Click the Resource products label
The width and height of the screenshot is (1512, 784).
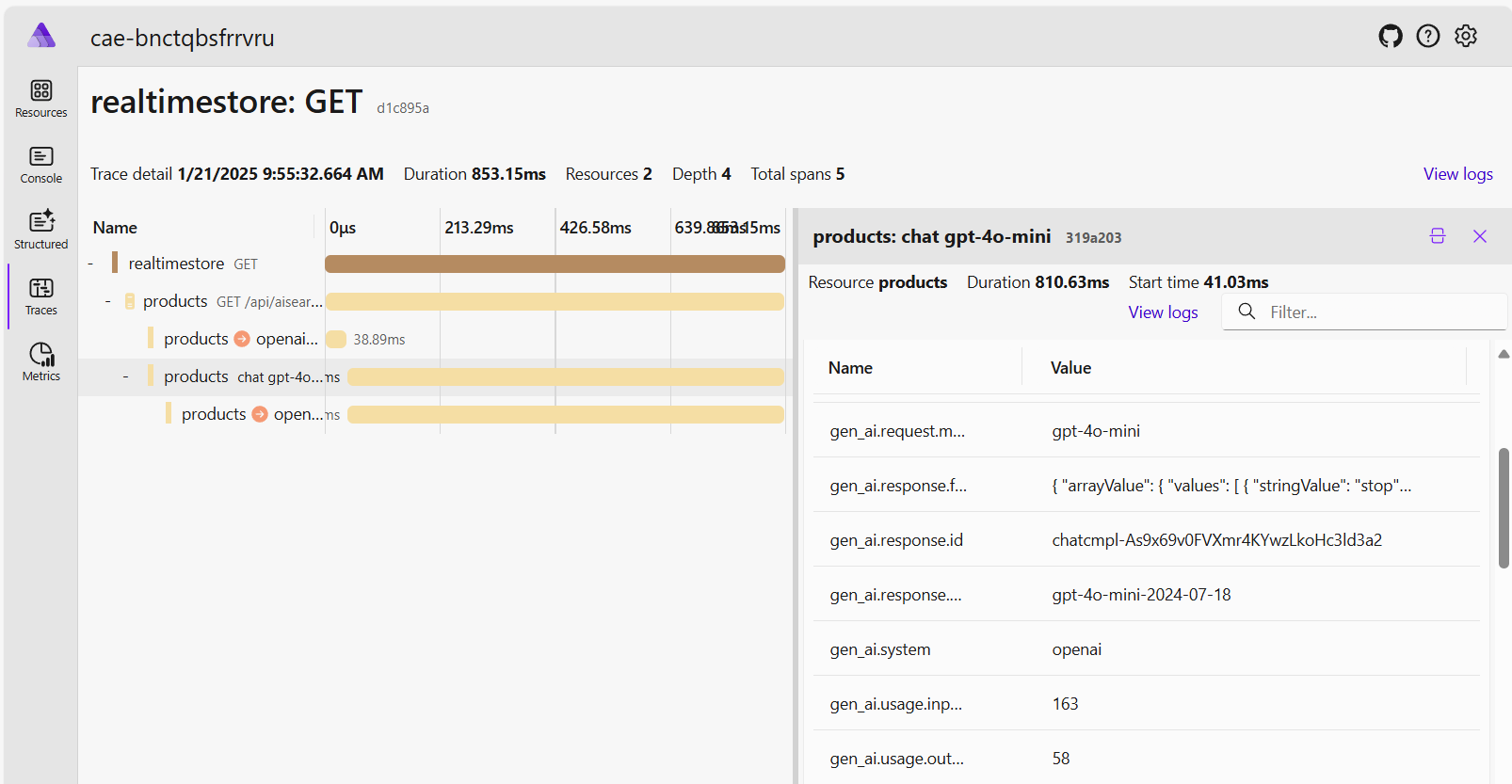tap(877, 282)
